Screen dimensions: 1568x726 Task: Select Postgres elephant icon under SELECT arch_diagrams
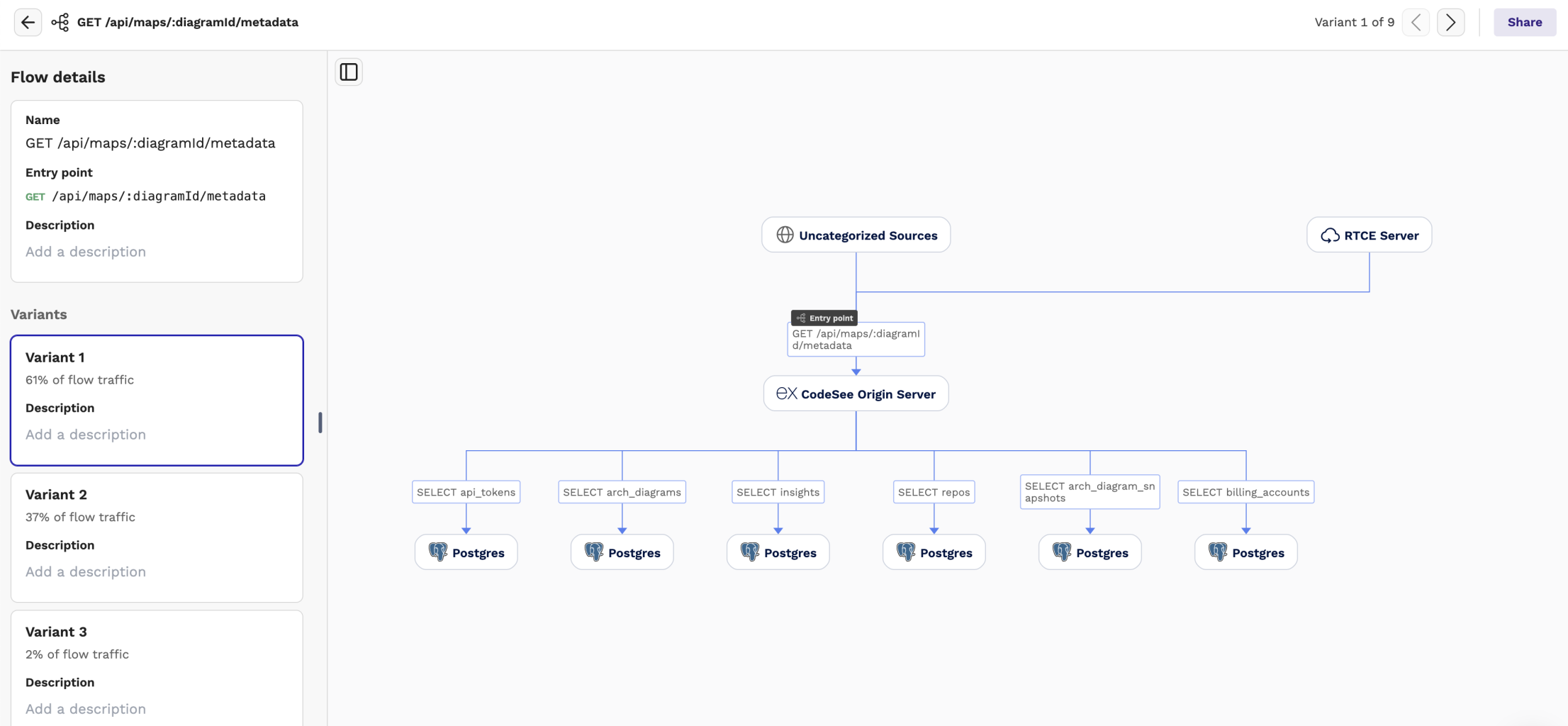[x=594, y=552]
